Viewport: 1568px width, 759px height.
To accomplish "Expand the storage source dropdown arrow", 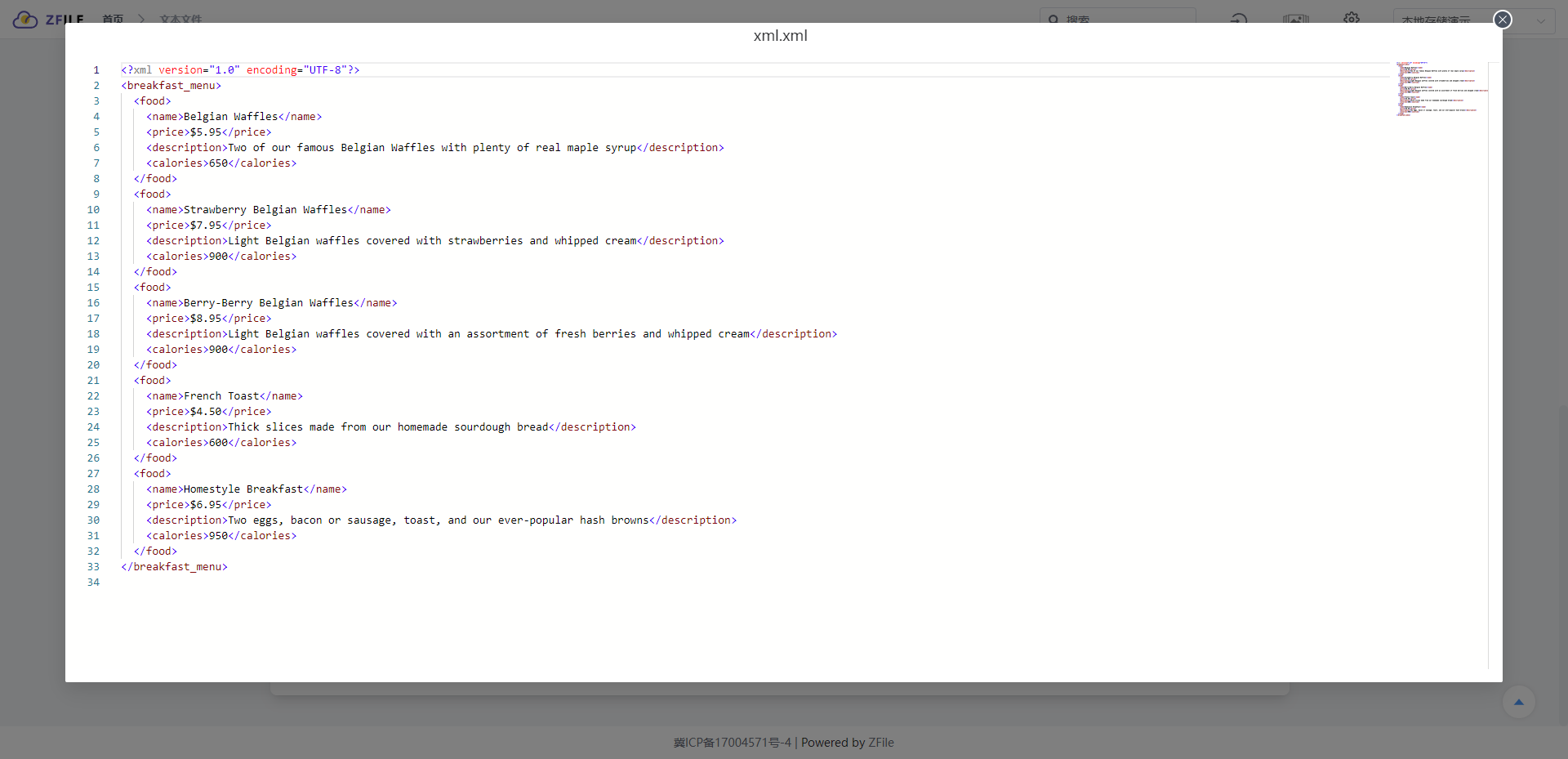I will point(1540,20).
